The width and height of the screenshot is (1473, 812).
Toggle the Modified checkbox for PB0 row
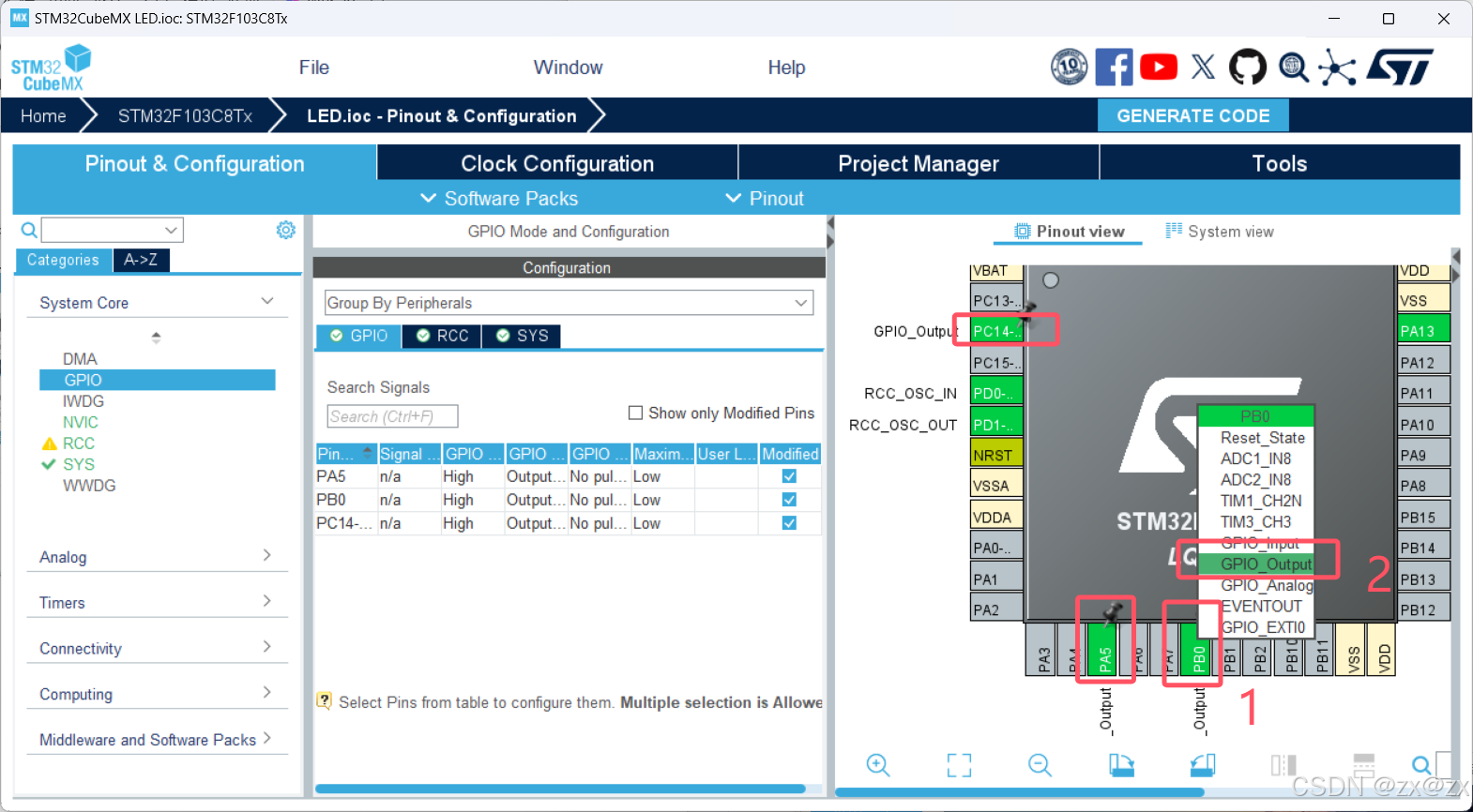(789, 500)
